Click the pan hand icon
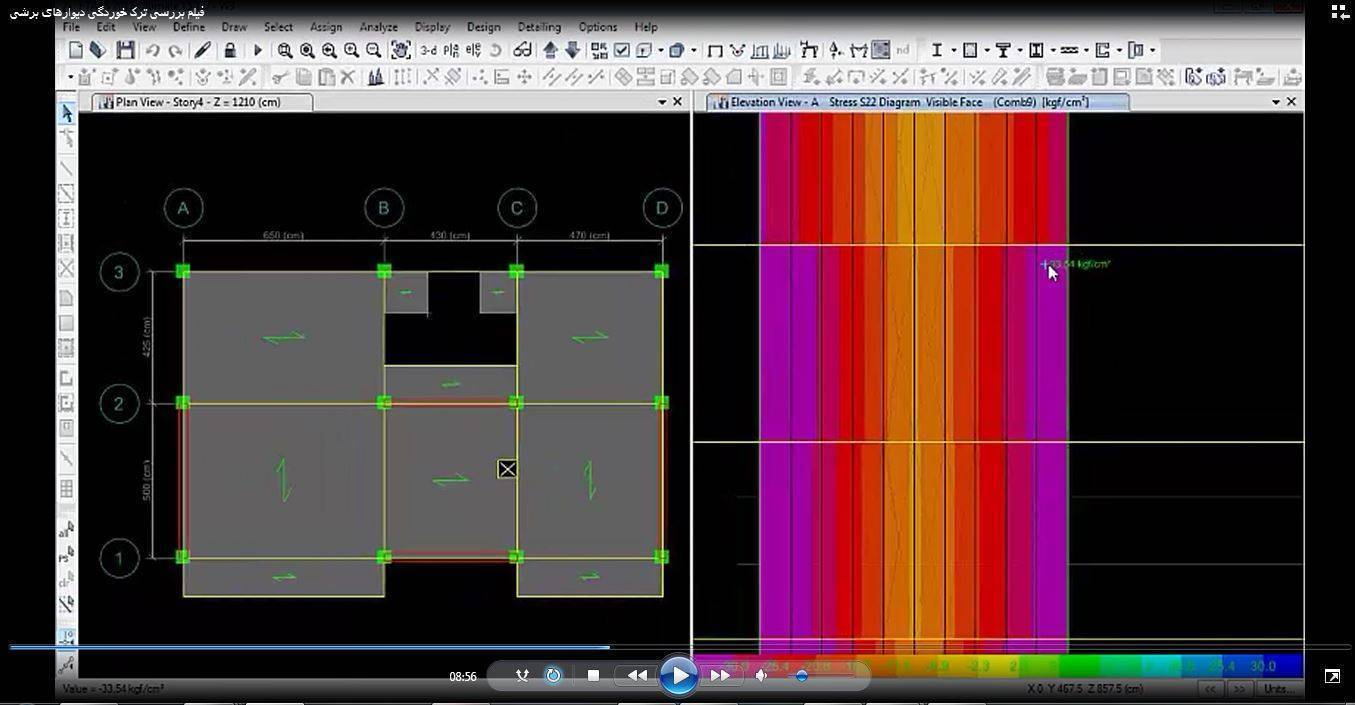The height and width of the screenshot is (705, 1355). [401, 50]
